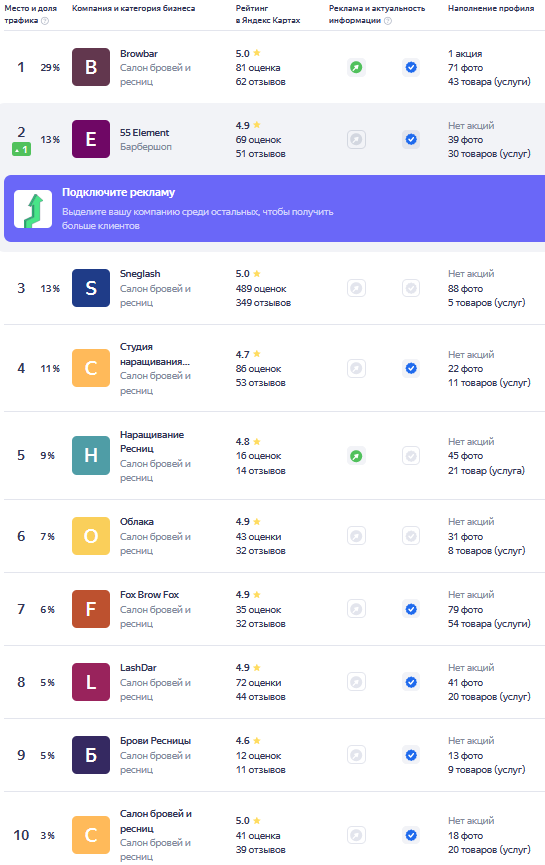Click the grey advertising icon in Sneglash row
Screen dimensions: 545x865
click(x=356, y=288)
